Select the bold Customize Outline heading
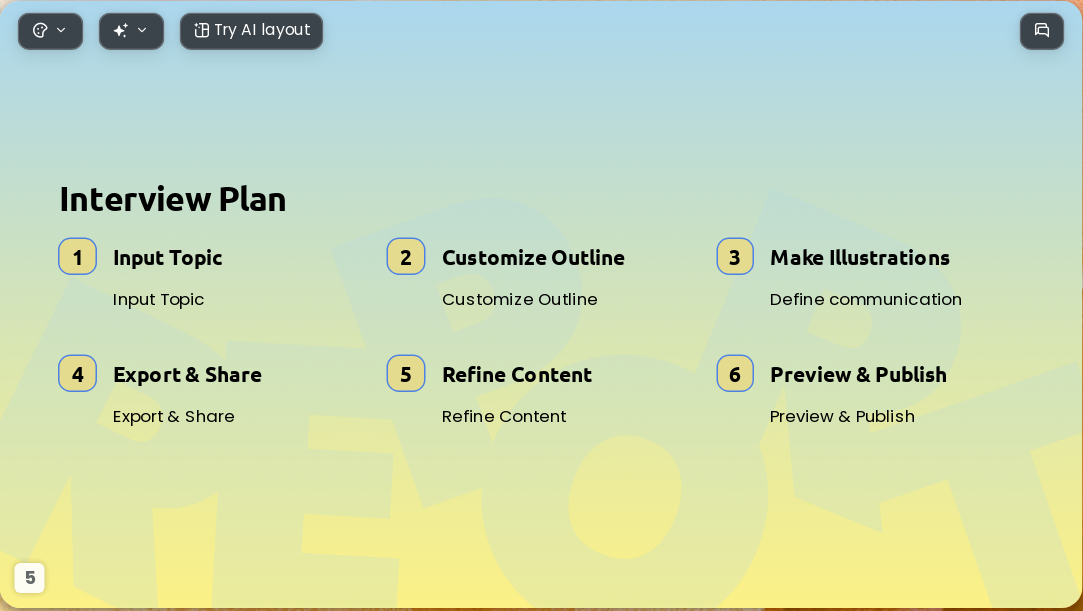Viewport: 1083px width, 611px height. (x=533, y=258)
